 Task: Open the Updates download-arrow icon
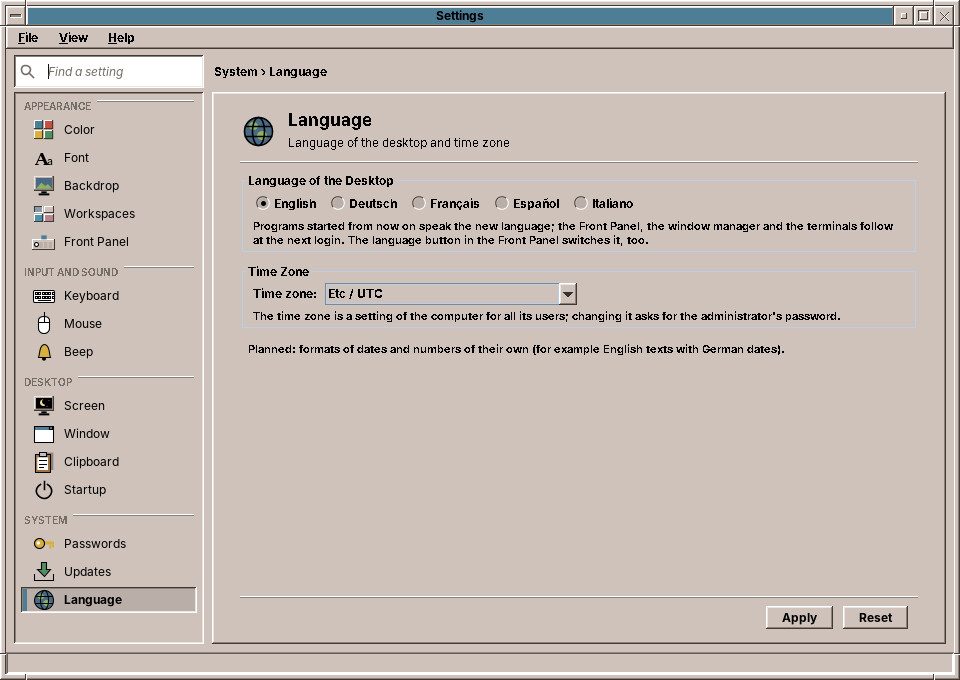43,572
